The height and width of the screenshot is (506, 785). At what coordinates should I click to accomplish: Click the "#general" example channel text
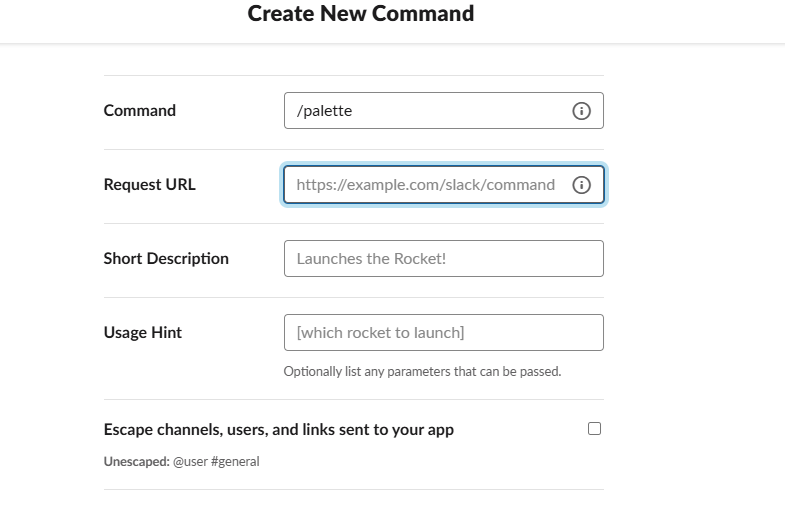point(235,462)
